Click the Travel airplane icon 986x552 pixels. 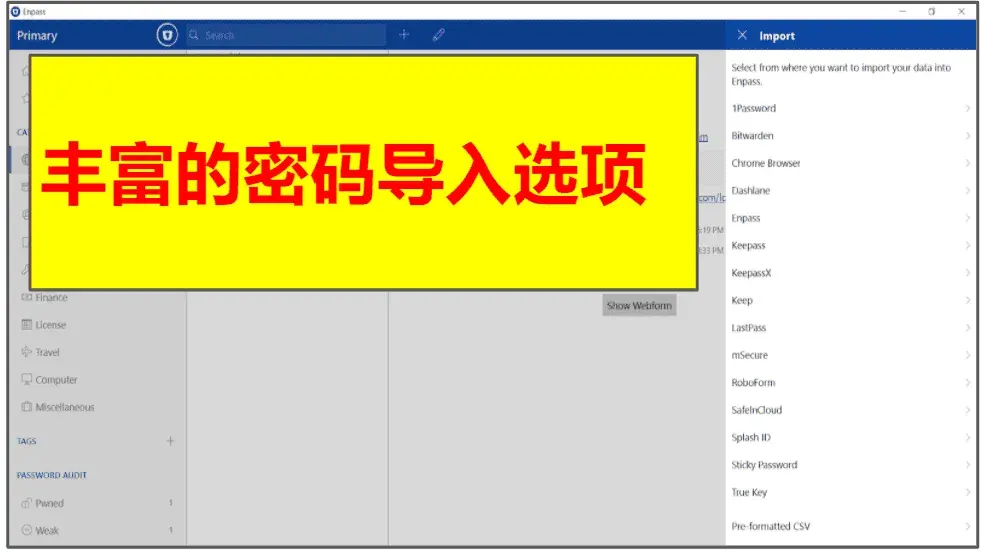(x=26, y=352)
